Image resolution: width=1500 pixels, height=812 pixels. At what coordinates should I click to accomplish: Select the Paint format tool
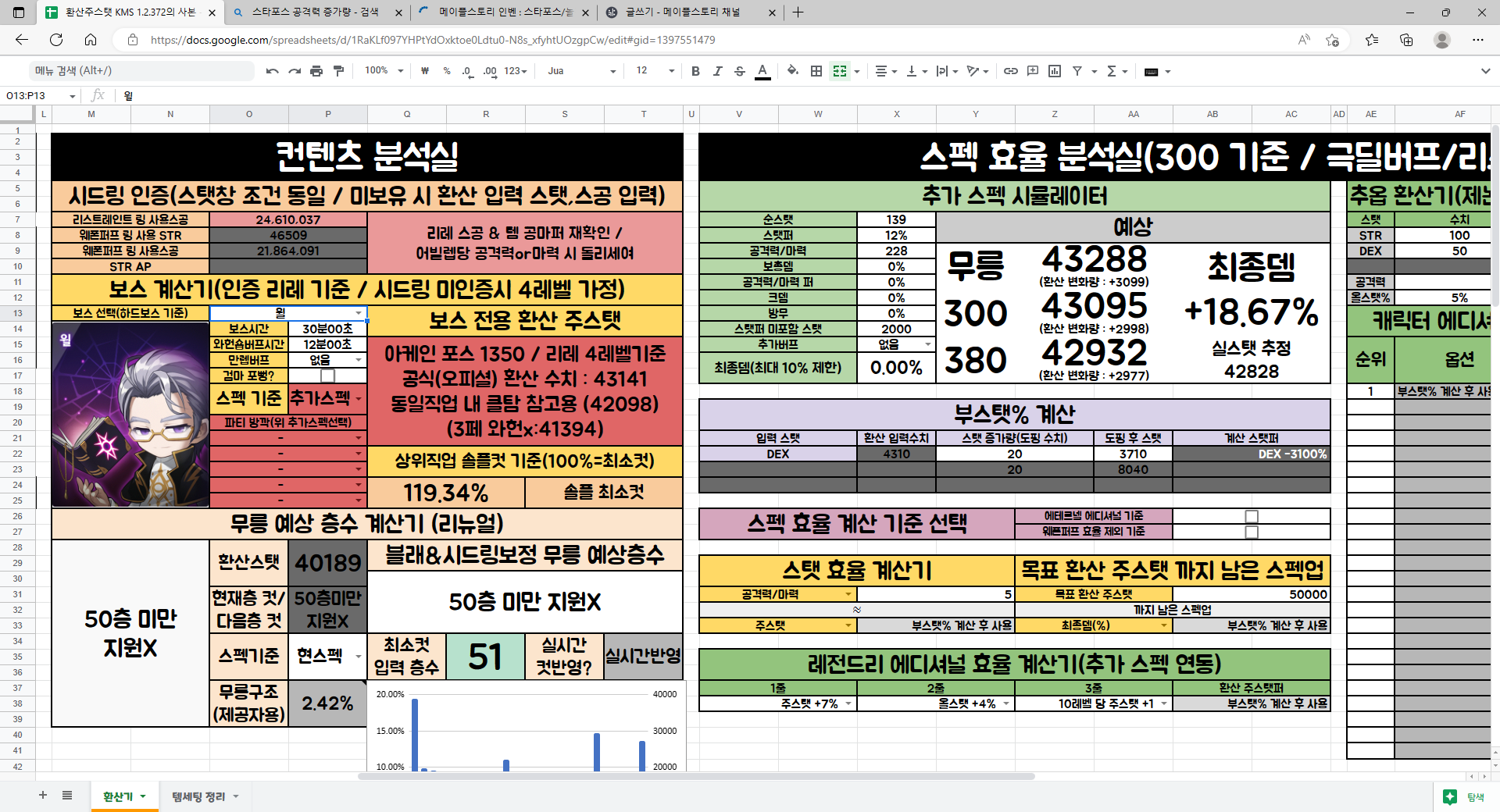[338, 71]
